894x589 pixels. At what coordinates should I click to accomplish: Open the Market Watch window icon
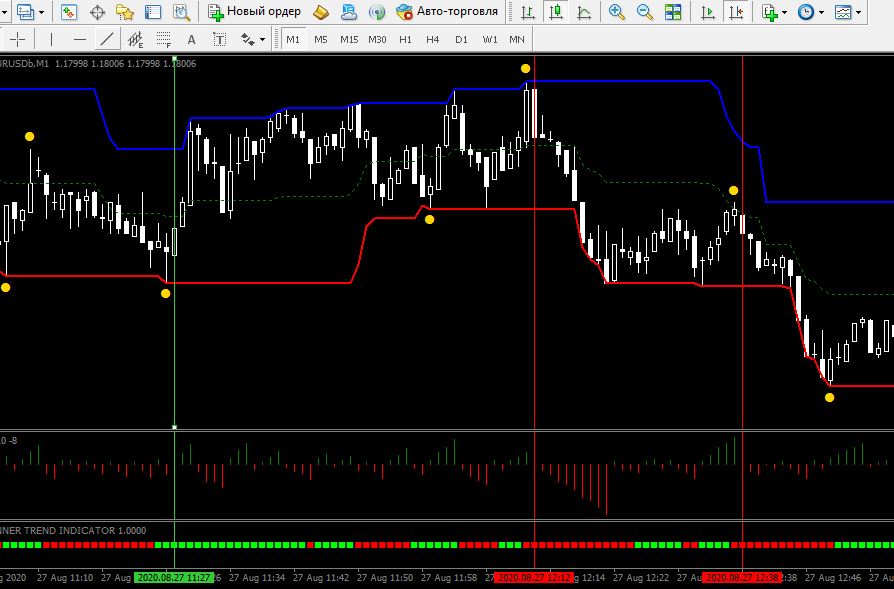click(x=69, y=11)
